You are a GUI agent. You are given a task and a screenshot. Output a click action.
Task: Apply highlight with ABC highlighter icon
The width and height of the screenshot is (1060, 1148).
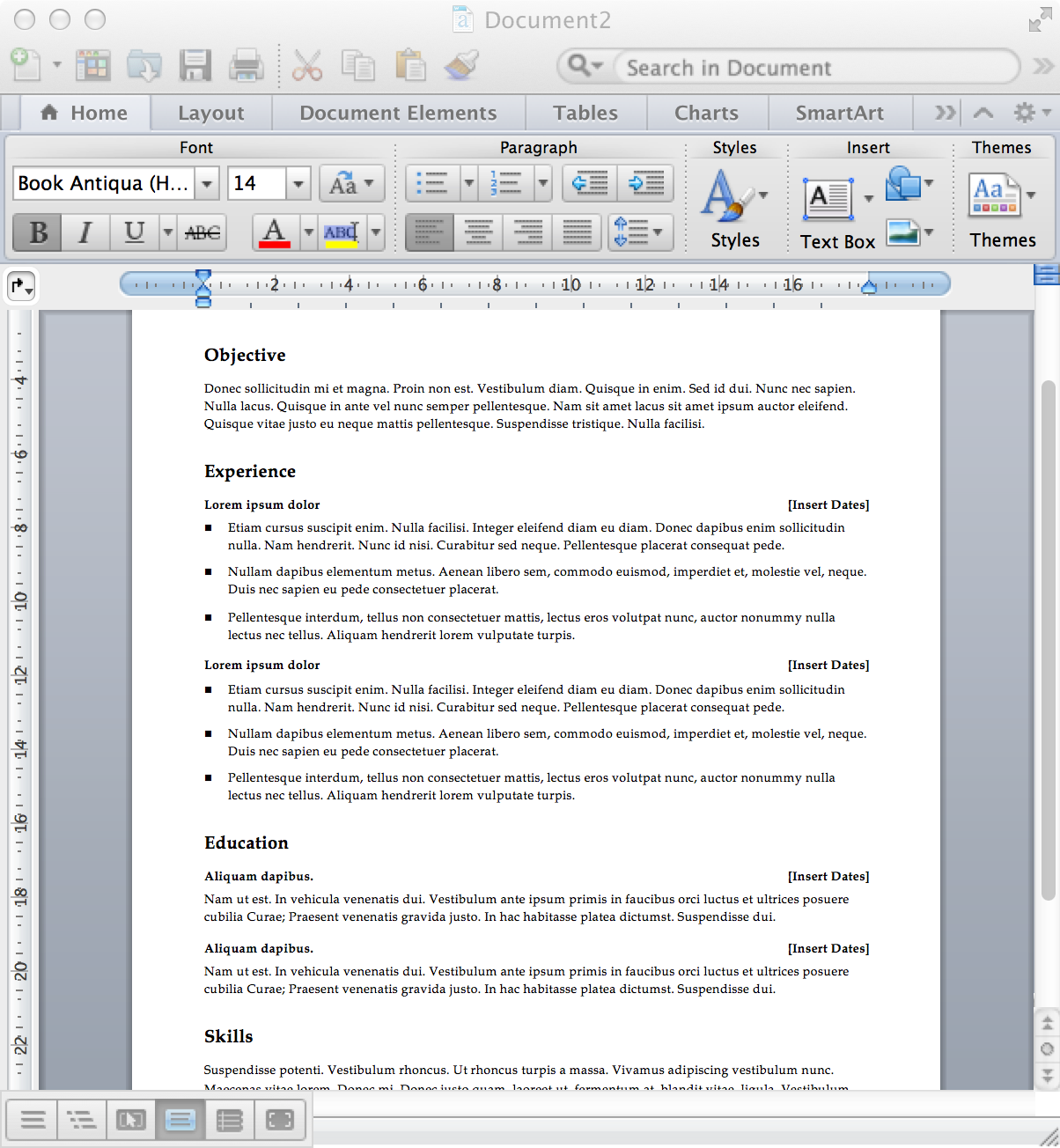pyautogui.click(x=341, y=232)
